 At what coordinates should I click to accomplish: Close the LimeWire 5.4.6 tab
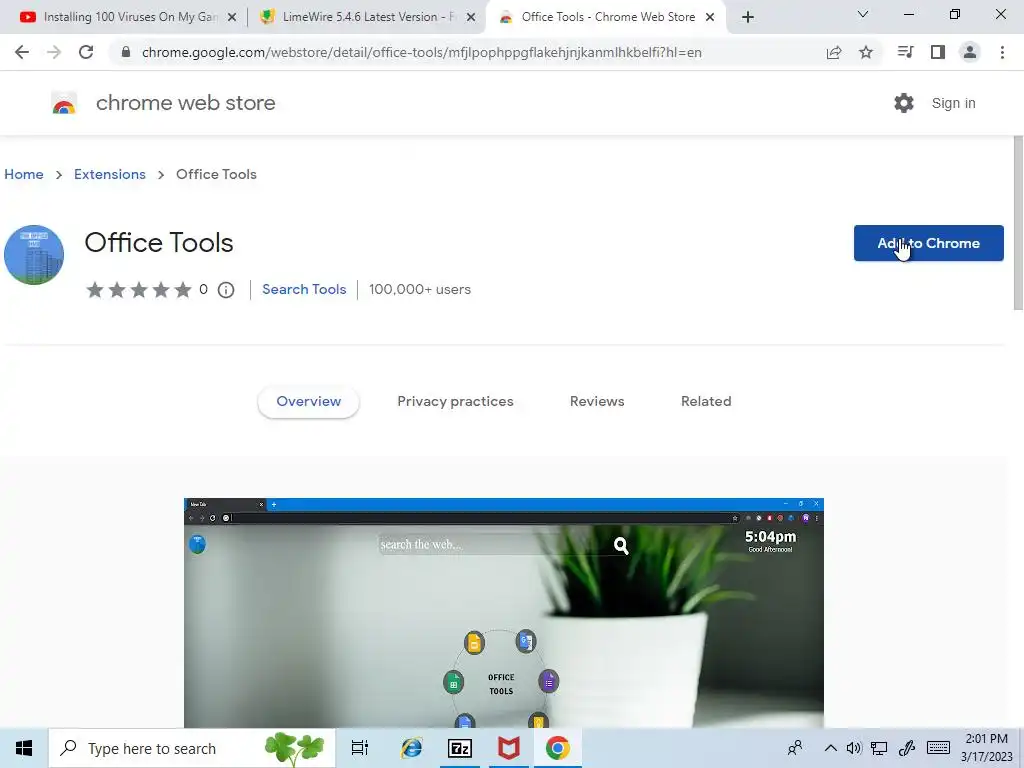pos(470,17)
